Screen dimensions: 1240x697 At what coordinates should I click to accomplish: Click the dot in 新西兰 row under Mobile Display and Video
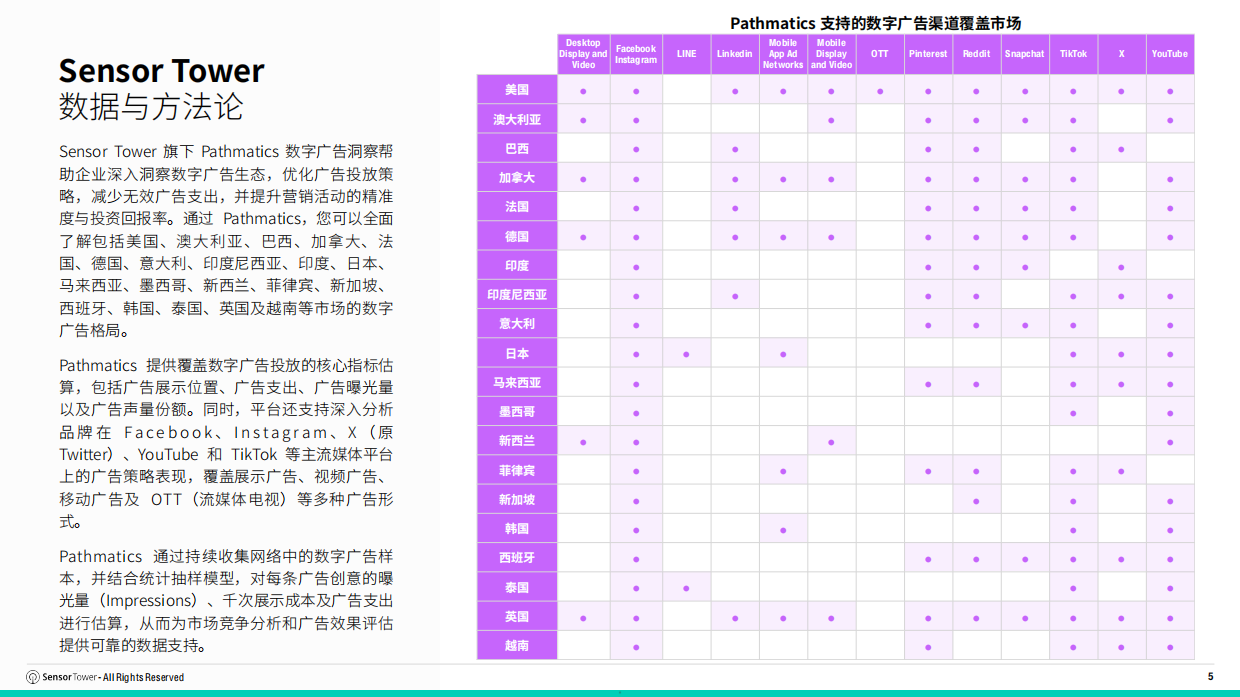(x=831, y=442)
